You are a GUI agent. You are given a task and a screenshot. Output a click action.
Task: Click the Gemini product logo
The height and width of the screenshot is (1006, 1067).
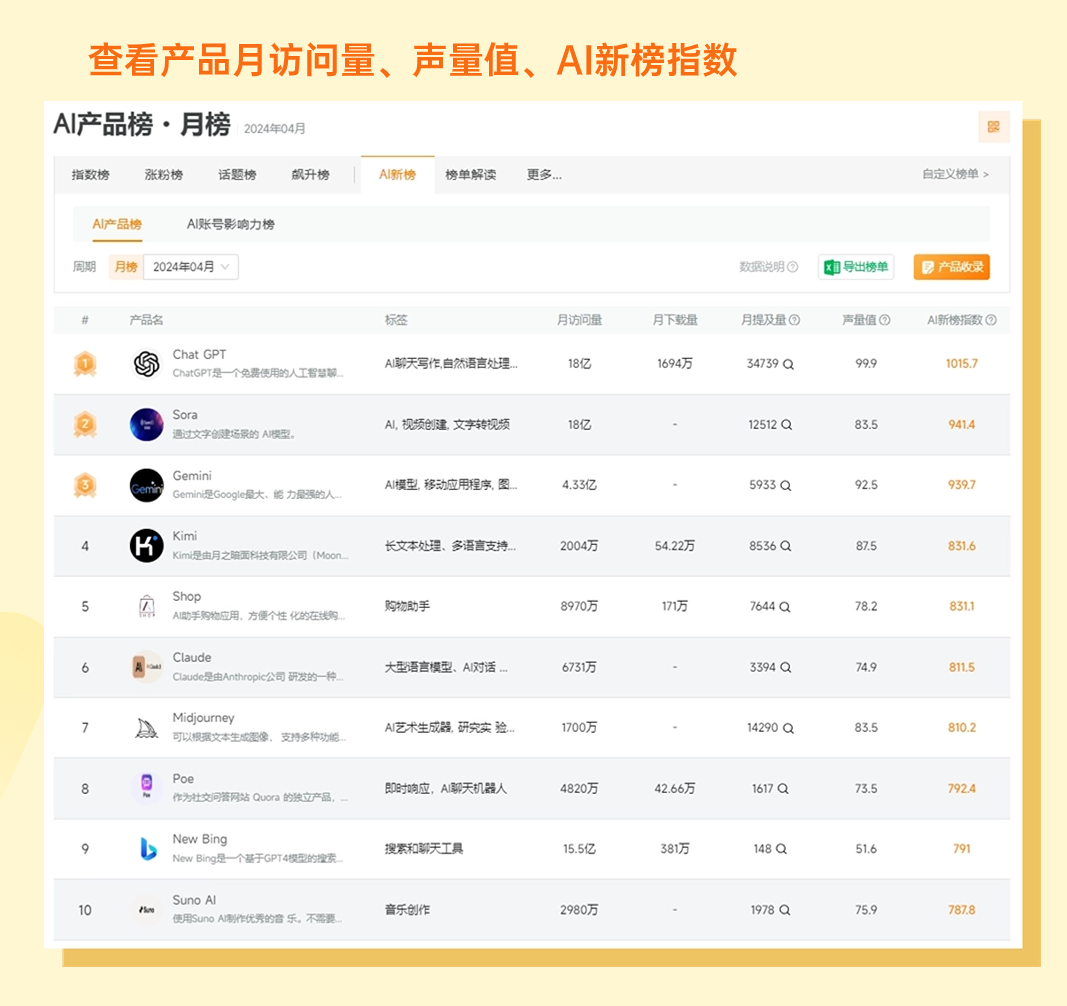pos(146,485)
